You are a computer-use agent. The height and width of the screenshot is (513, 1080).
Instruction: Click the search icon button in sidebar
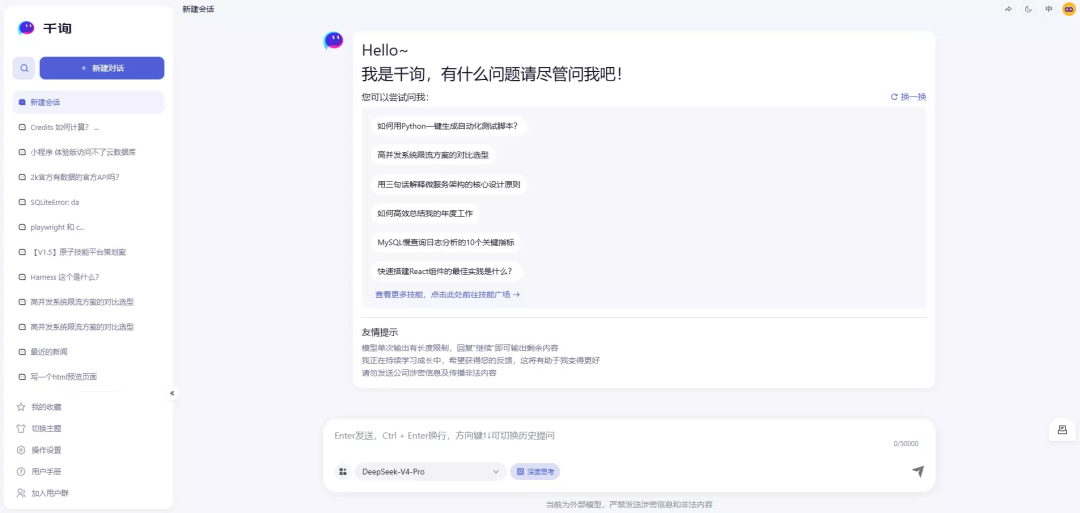click(24, 68)
